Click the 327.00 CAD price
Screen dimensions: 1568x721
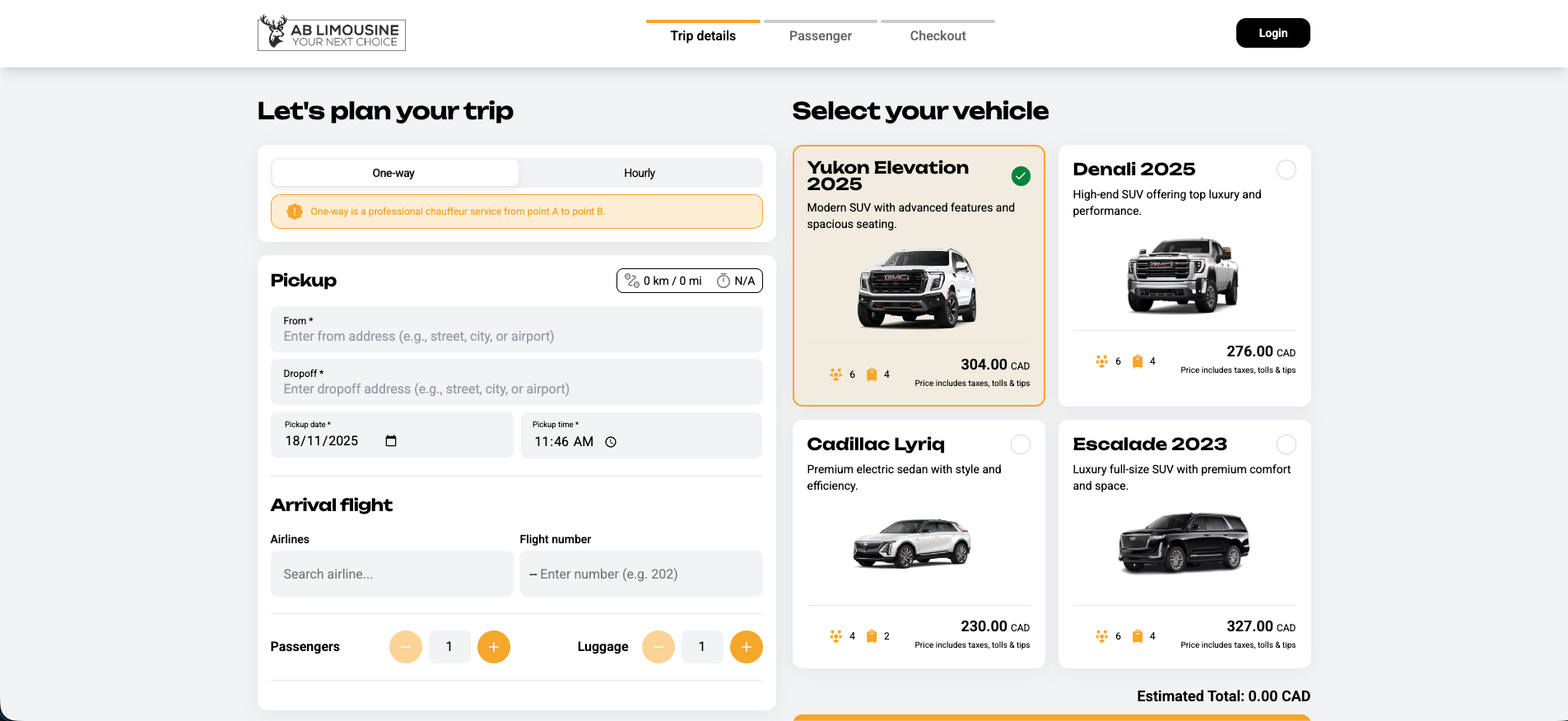(1261, 626)
